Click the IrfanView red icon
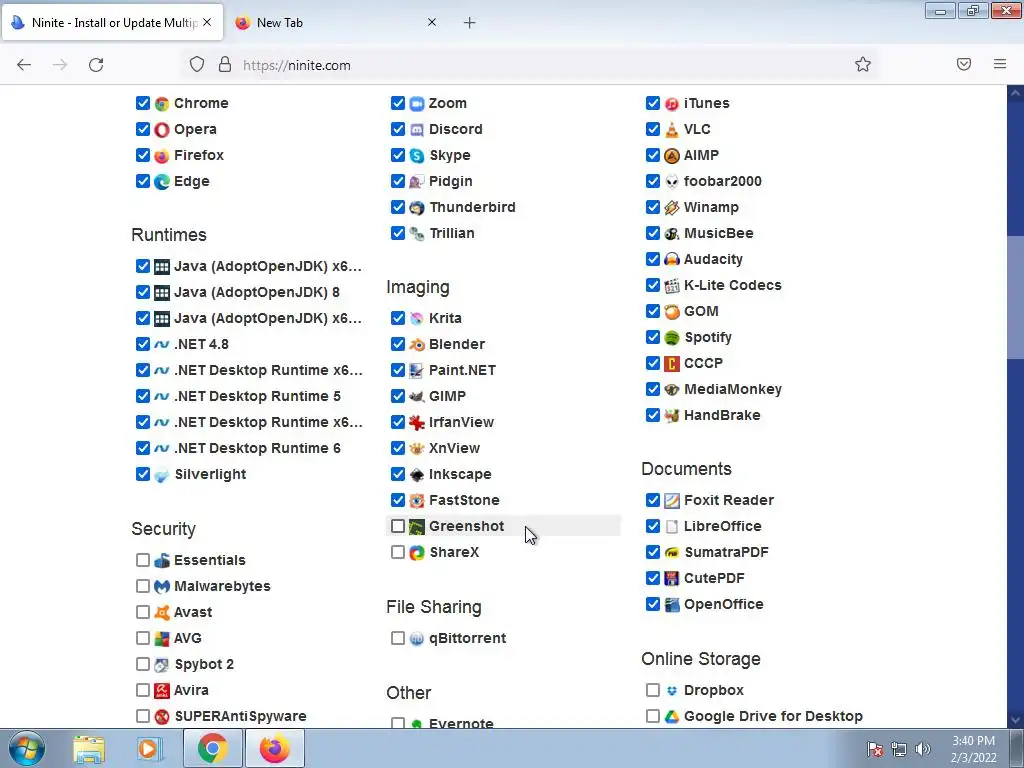The width and height of the screenshot is (1024, 768). pyautogui.click(x=417, y=423)
